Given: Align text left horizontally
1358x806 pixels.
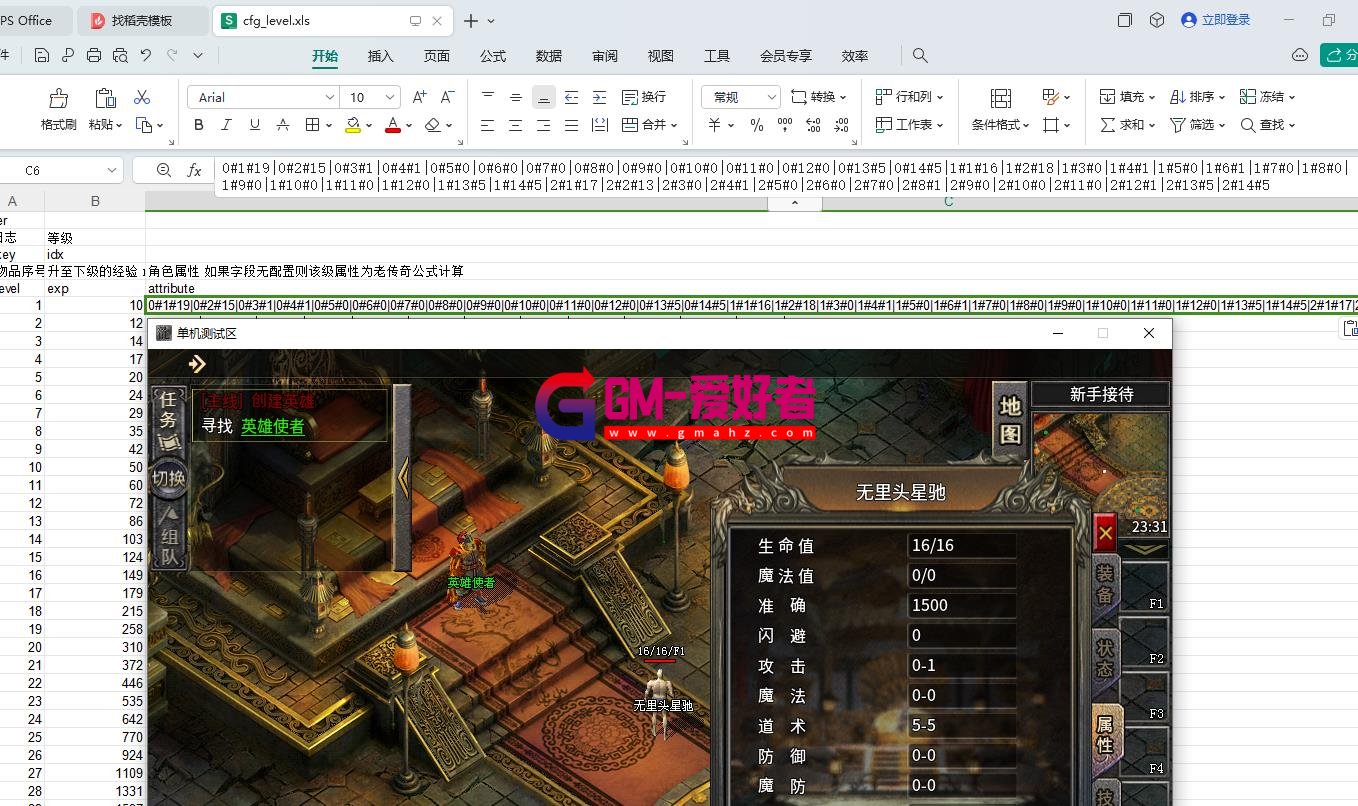Looking at the screenshot, I should tap(488, 125).
